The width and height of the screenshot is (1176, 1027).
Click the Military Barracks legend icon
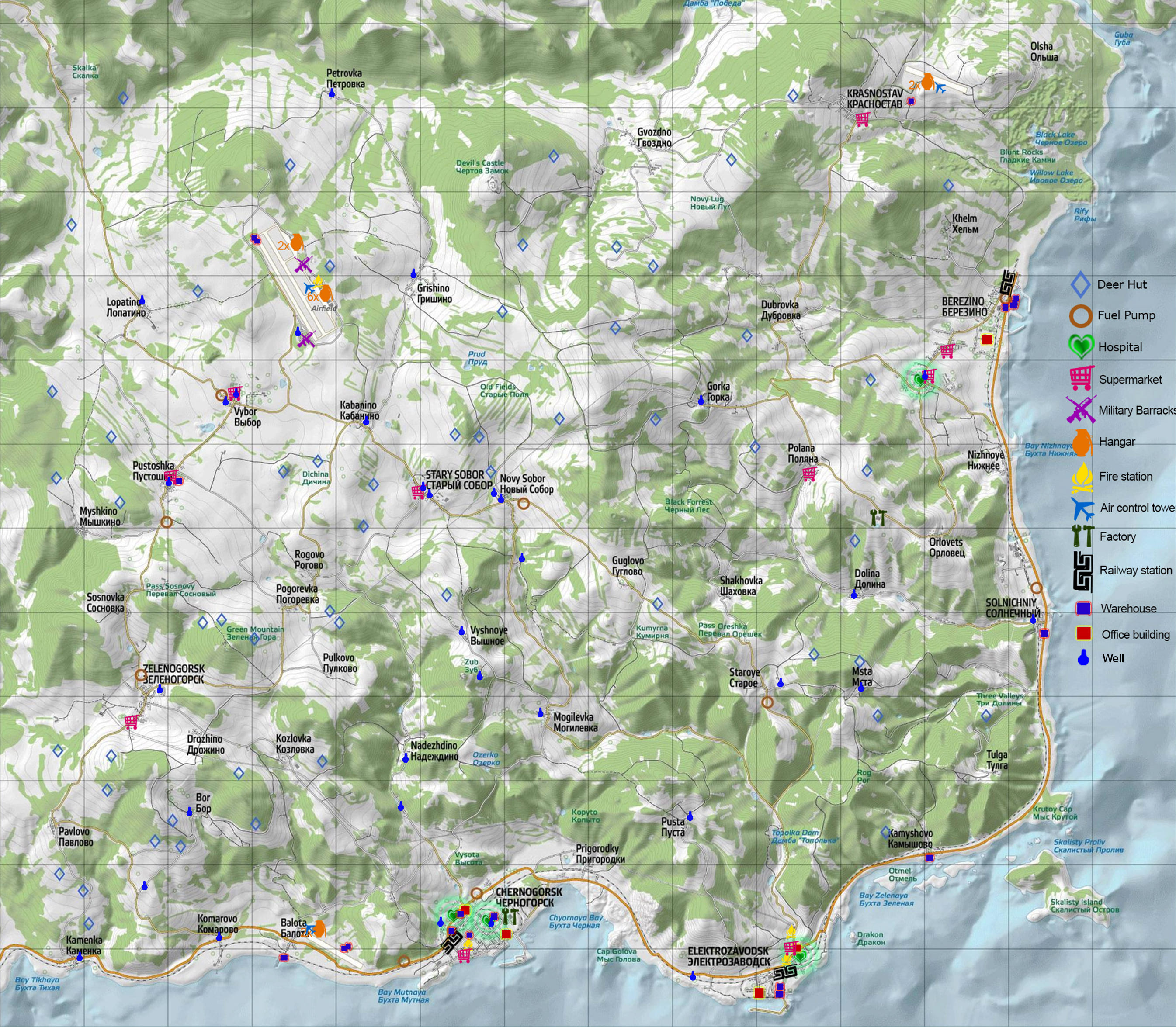[x=1081, y=410]
